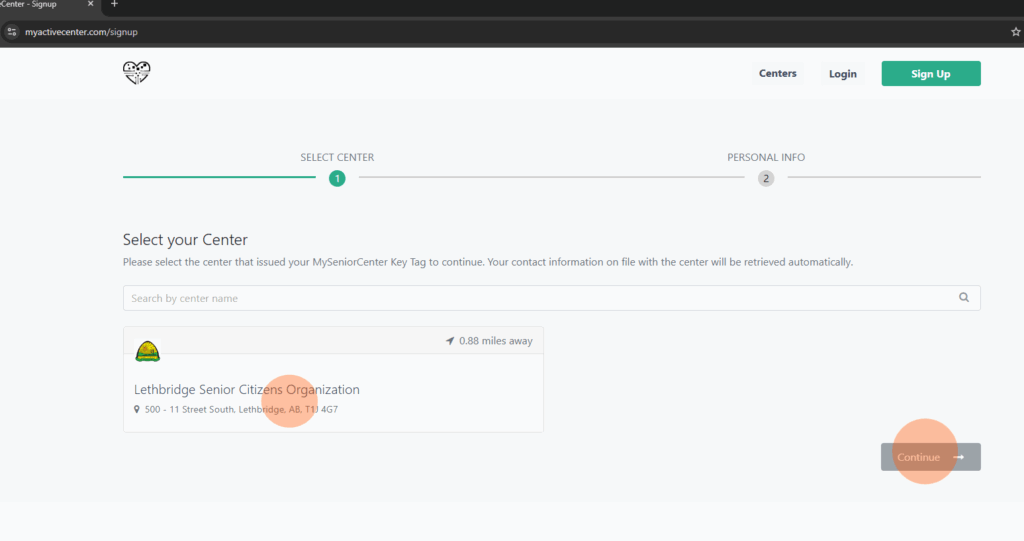Select step 1 circle in progress bar
This screenshot has width=1024, height=541.
pos(337,179)
